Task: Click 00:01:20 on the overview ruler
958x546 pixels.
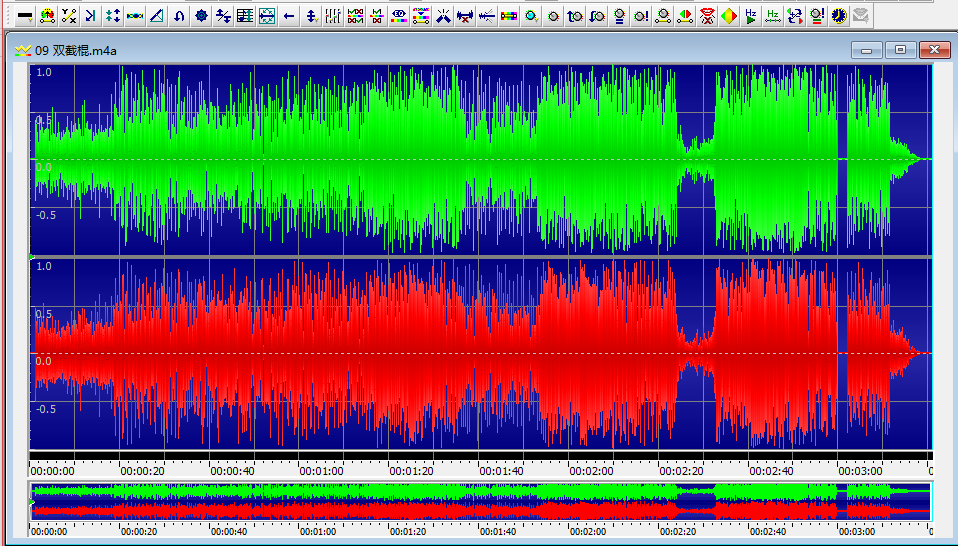Action: [408, 531]
